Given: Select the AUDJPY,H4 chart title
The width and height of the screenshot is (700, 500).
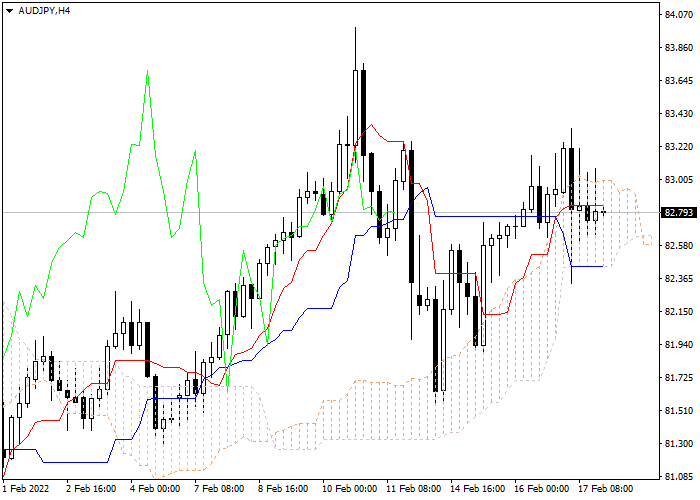Looking at the screenshot, I should (44, 11).
